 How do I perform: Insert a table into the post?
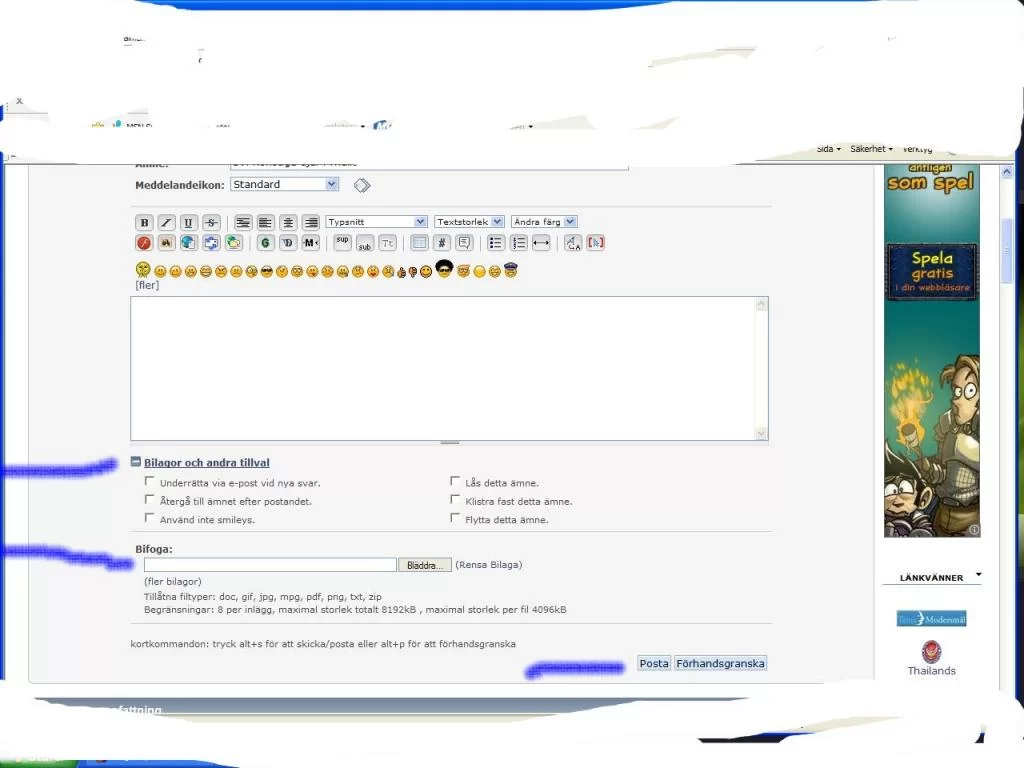[x=418, y=242]
